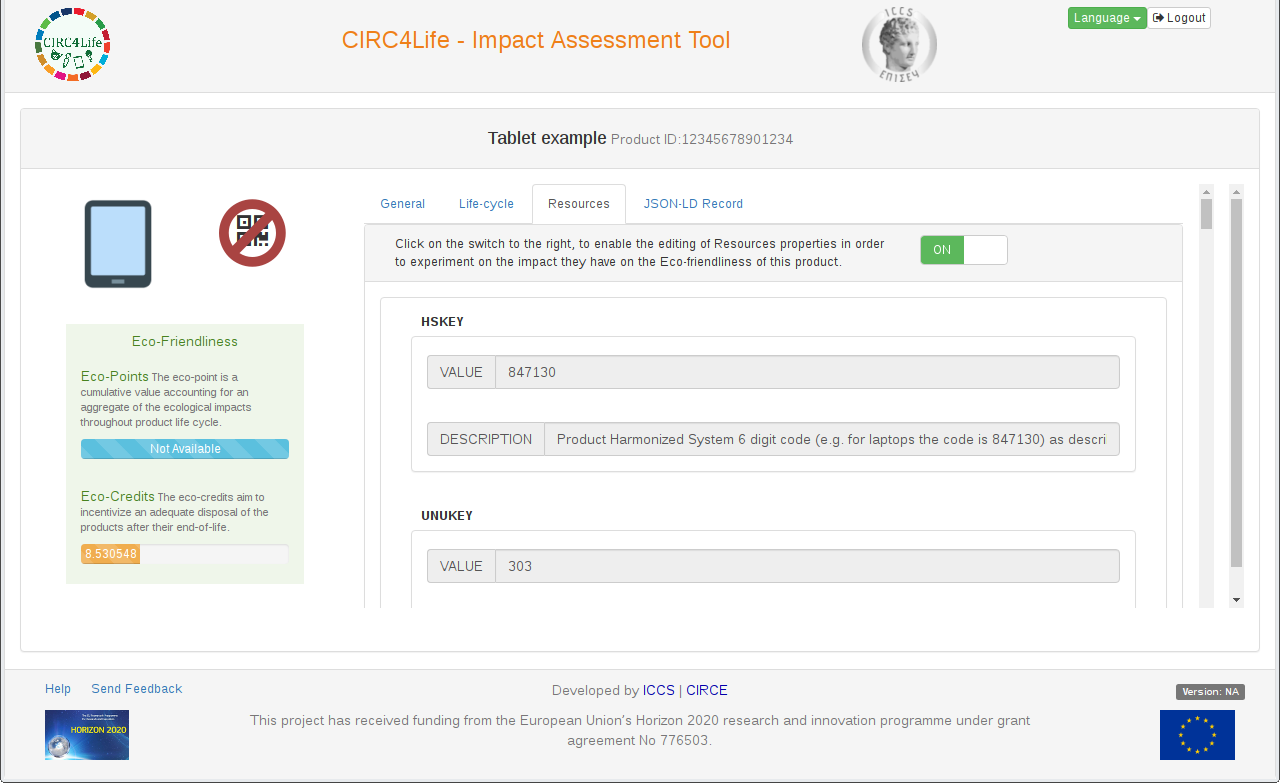Screen dimensions: 1280x783
Task: Click the crossed-out QR code icon
Action: click(253, 233)
